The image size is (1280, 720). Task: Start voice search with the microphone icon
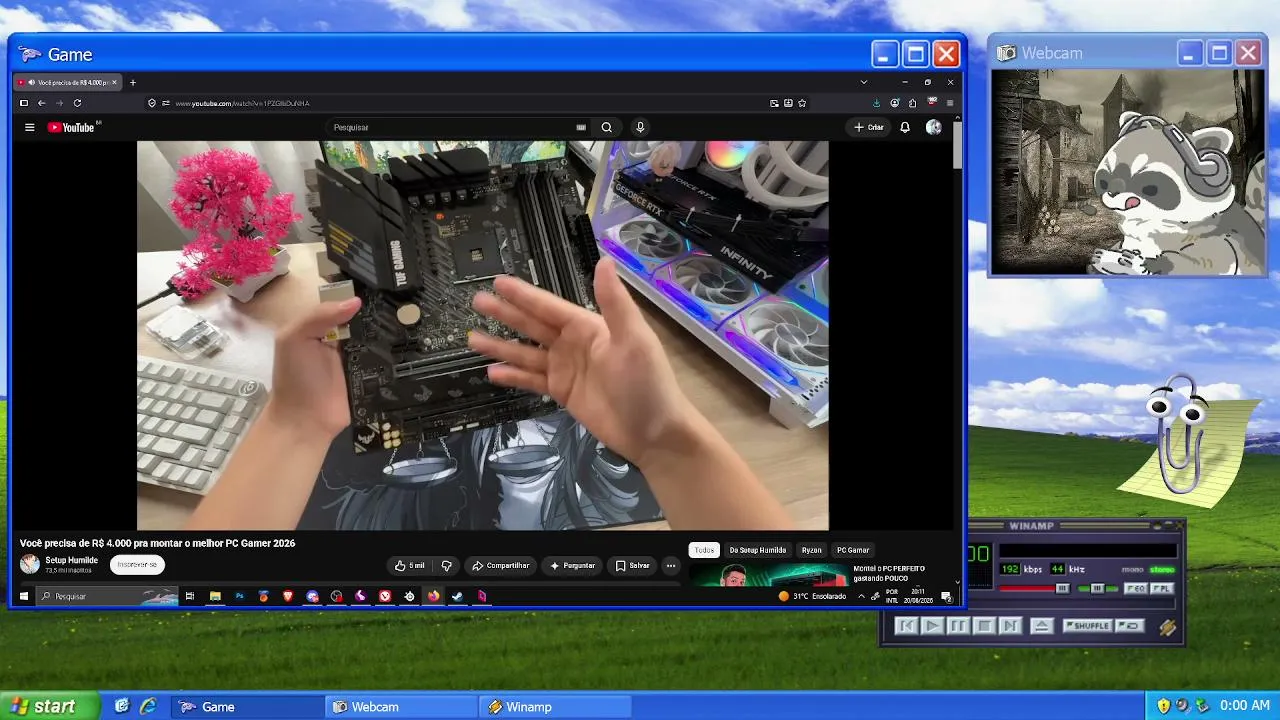640,127
